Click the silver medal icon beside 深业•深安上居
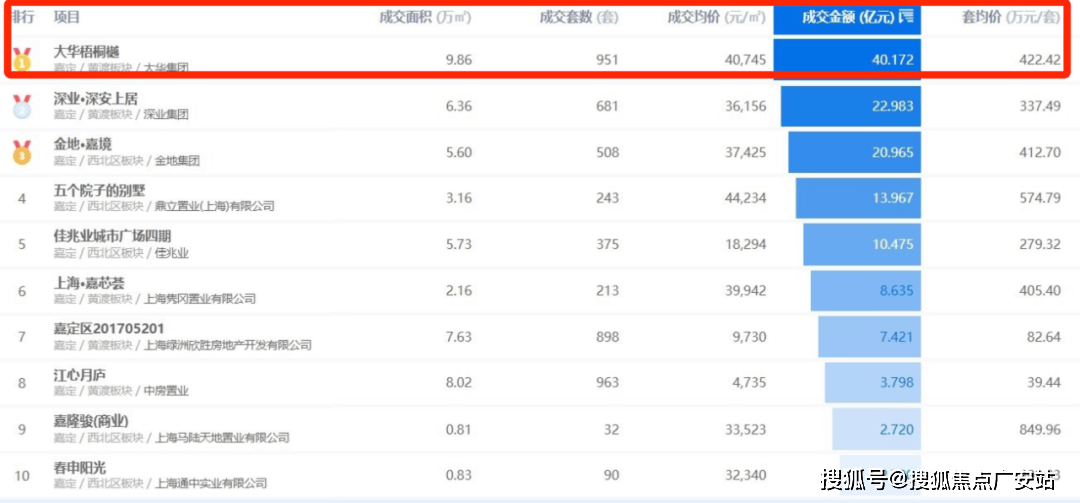1080x503 pixels. click(x=21, y=106)
